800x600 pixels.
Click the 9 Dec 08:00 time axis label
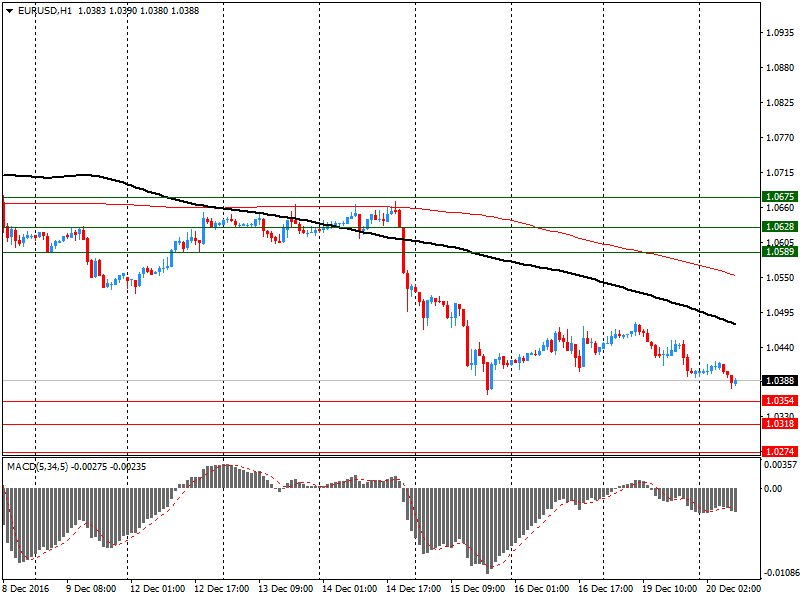point(91,589)
